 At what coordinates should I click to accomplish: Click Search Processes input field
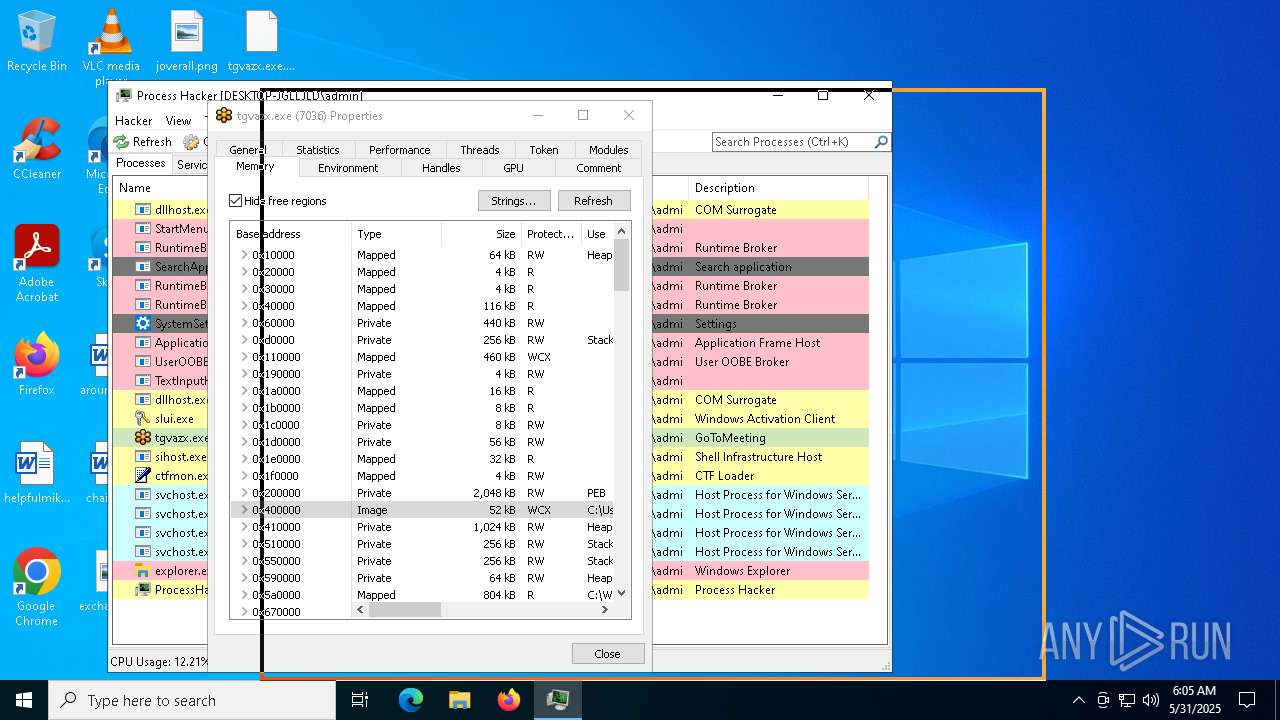click(792, 142)
